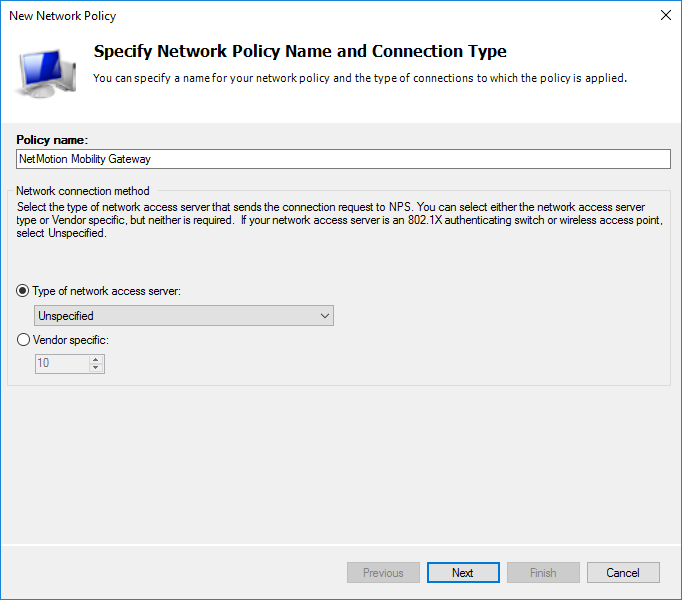Close the New Network Policy dialog
This screenshot has height=600, width=682.
[665, 15]
